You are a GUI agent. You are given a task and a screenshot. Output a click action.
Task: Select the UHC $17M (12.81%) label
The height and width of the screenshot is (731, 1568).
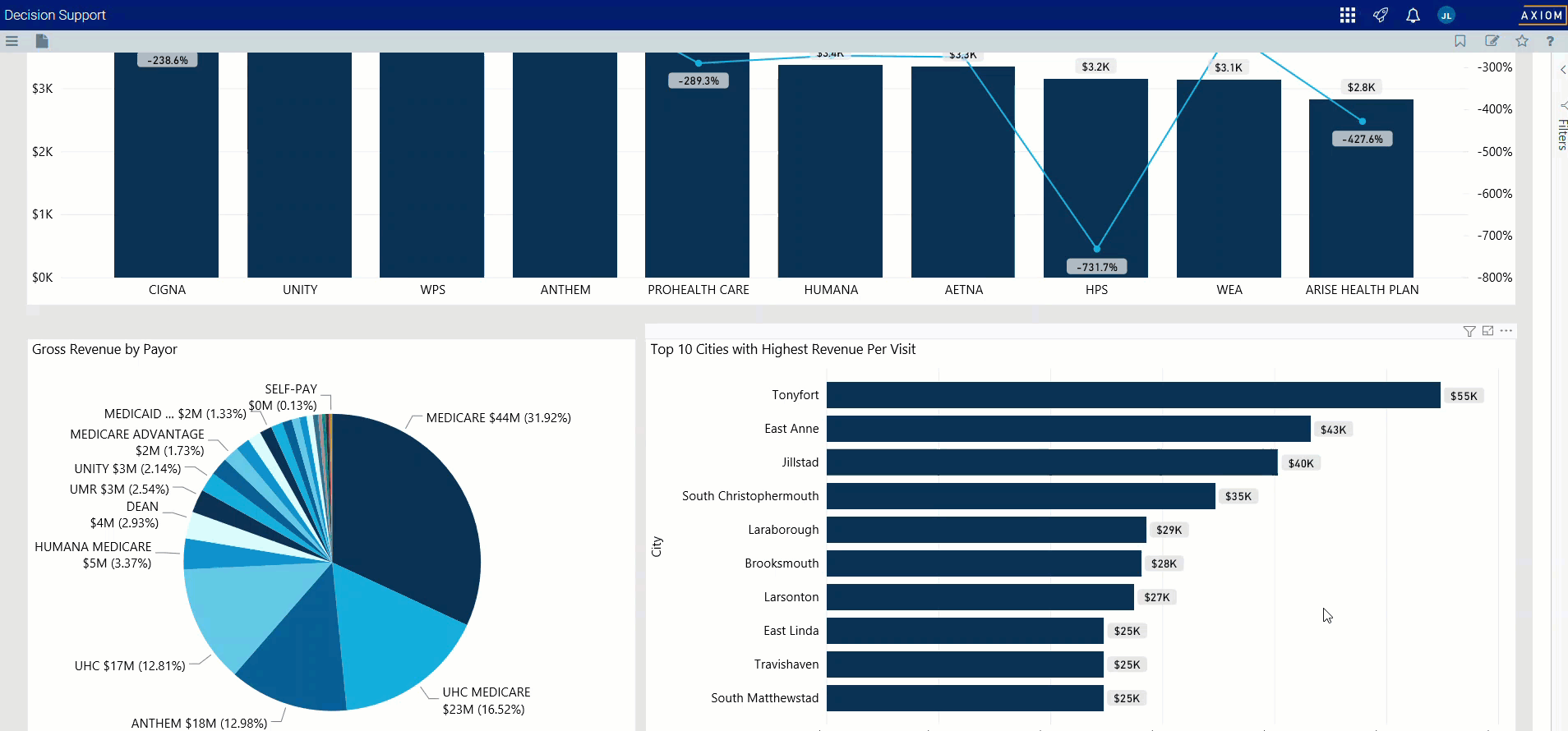coord(130,666)
